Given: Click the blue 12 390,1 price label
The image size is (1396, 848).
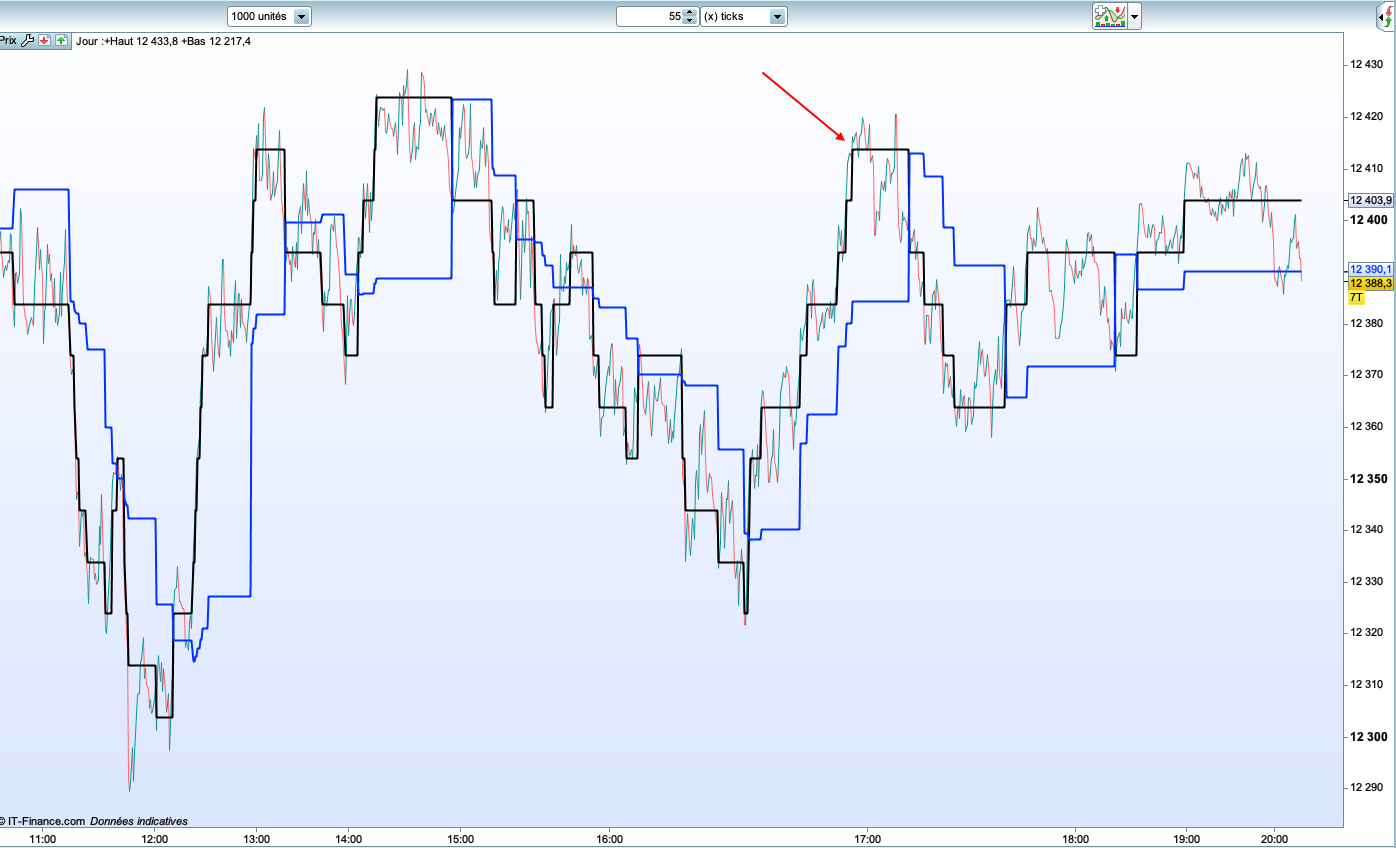Looking at the screenshot, I should click(x=1371, y=270).
